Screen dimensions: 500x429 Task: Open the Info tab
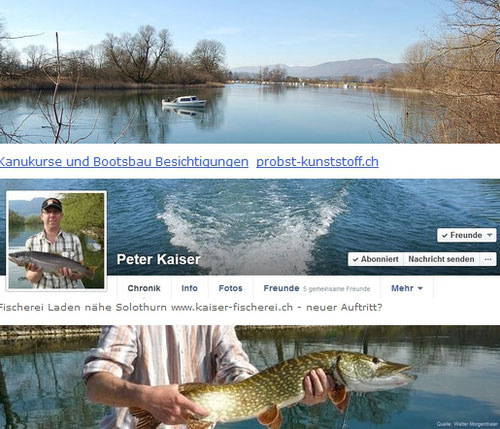pos(189,288)
